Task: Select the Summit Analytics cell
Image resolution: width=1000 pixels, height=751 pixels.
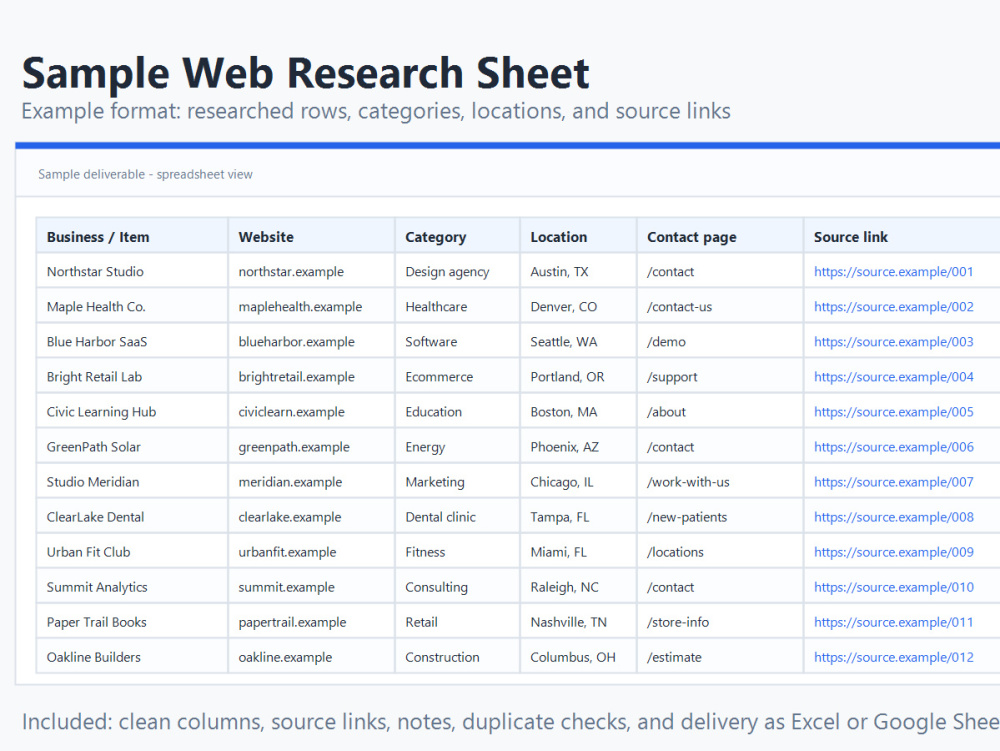Action: click(x=132, y=587)
